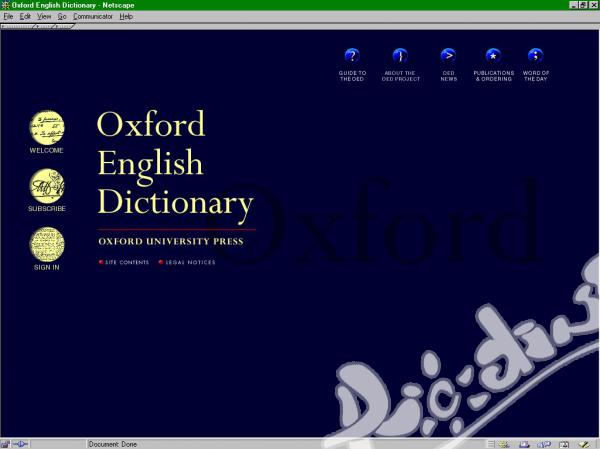This screenshot has width=600, height=449.
Task: Click the component bar drag handle in status bar
Action: tap(491, 444)
